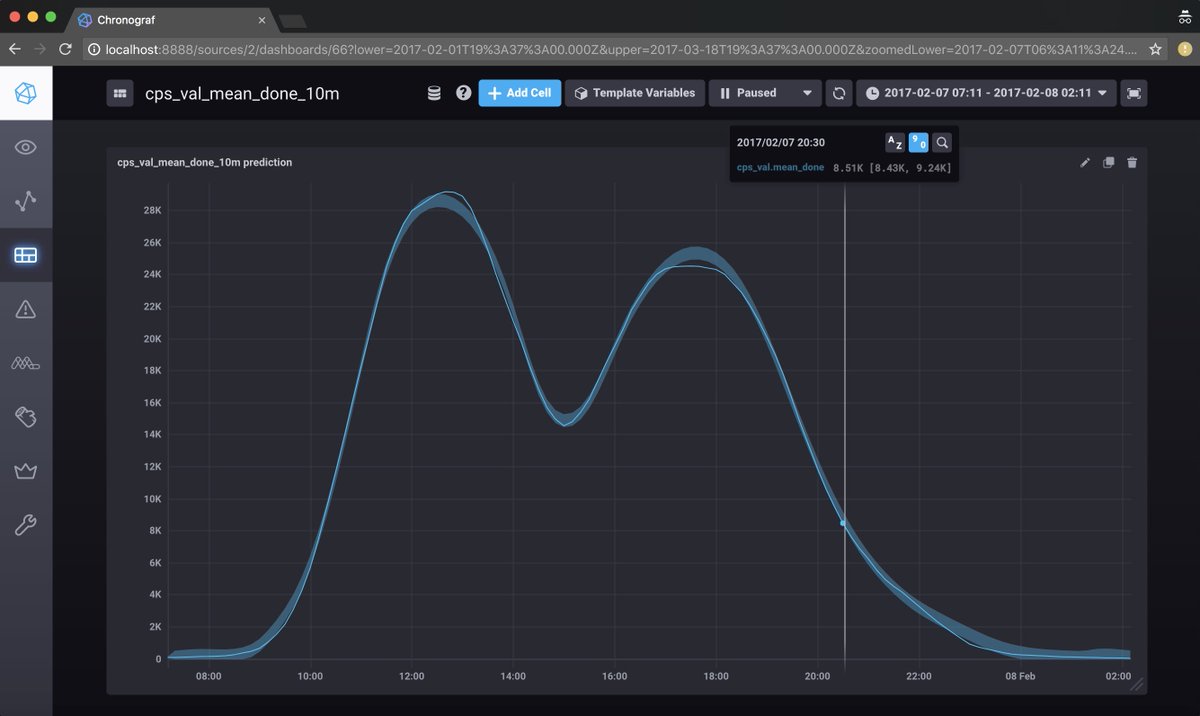Image resolution: width=1200 pixels, height=716 pixels.
Task: Open the Data Explorer graph icon
Action: (26, 201)
